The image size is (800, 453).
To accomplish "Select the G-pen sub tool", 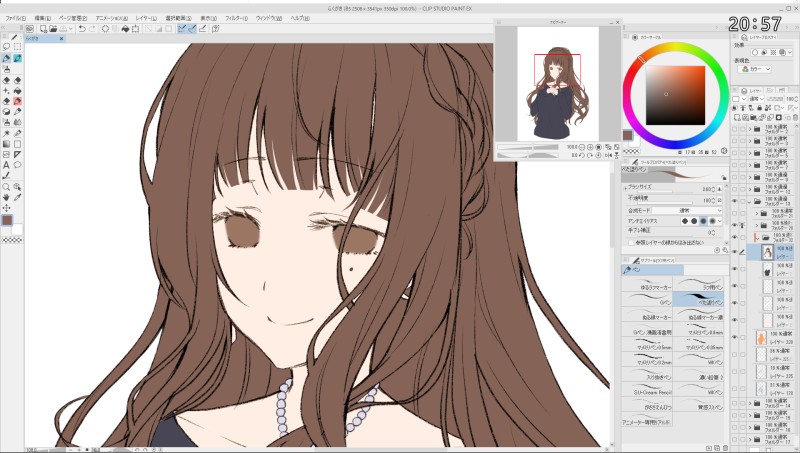I will pos(647,299).
